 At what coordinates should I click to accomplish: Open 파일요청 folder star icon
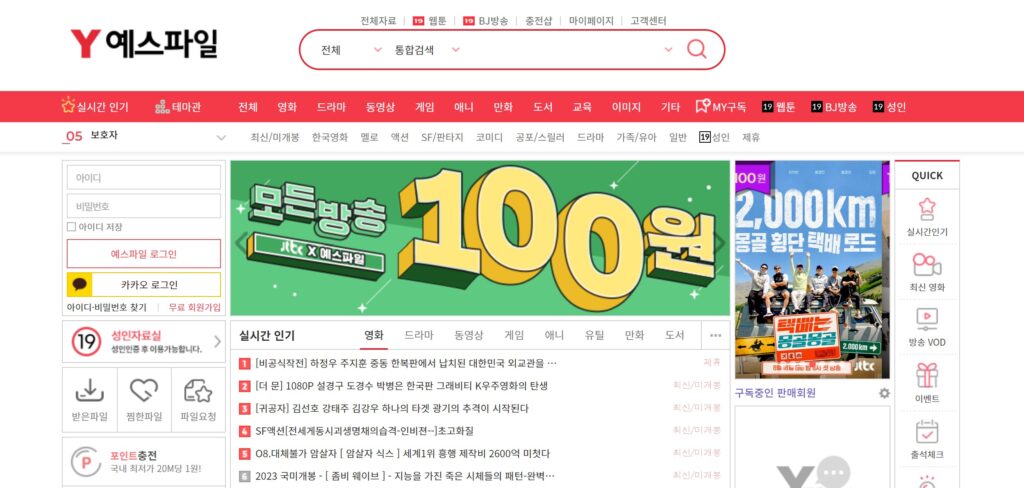pos(198,391)
